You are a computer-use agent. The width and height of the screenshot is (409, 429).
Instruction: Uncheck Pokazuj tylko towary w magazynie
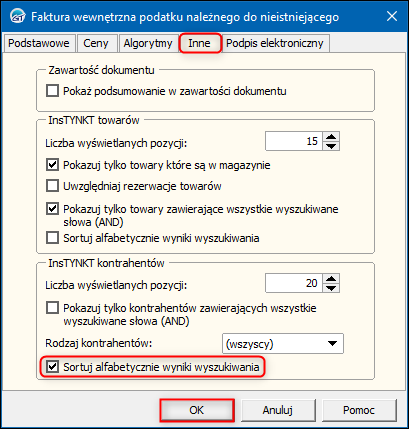click(x=52, y=165)
